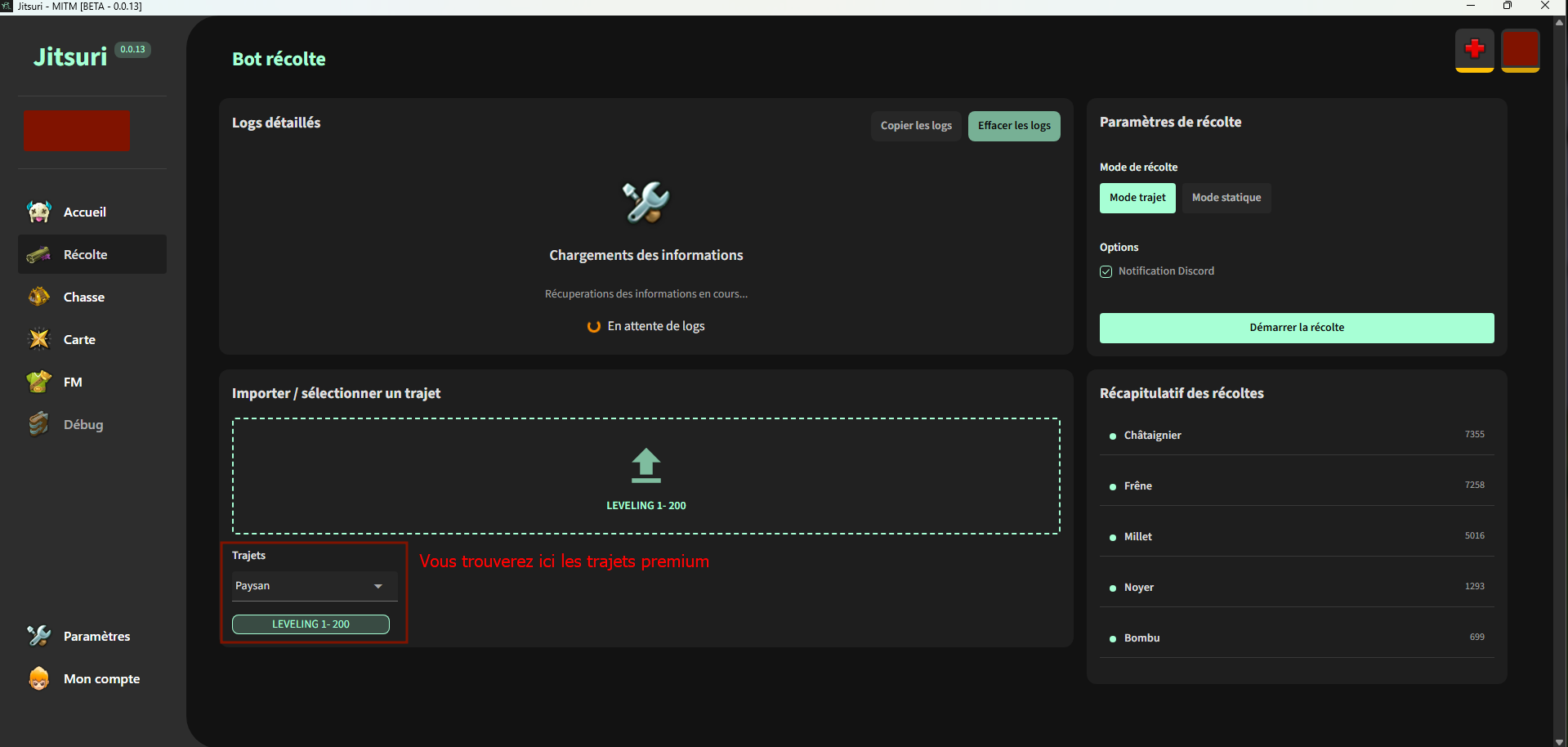Click the Noyer harvest row
Image resolution: width=1568 pixels, height=747 pixels.
click(x=1297, y=588)
